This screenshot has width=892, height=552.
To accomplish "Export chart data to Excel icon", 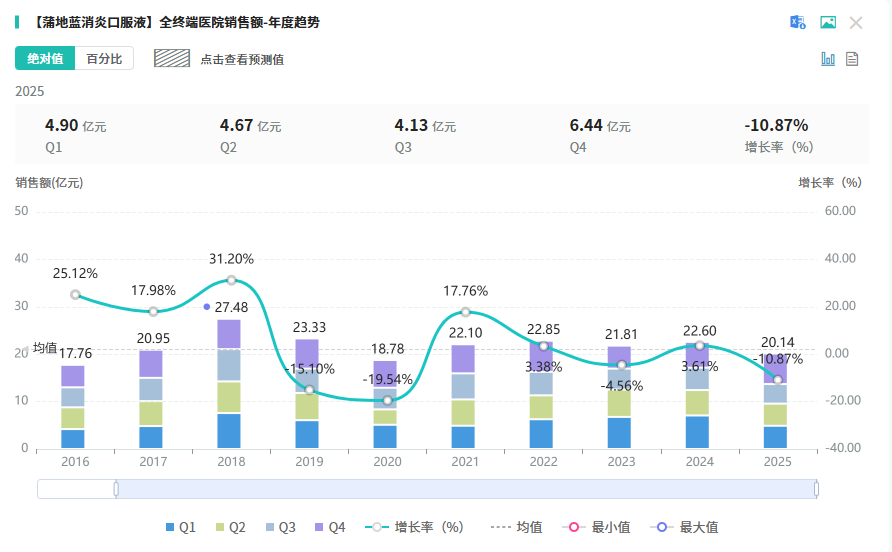I will click(x=798, y=23).
